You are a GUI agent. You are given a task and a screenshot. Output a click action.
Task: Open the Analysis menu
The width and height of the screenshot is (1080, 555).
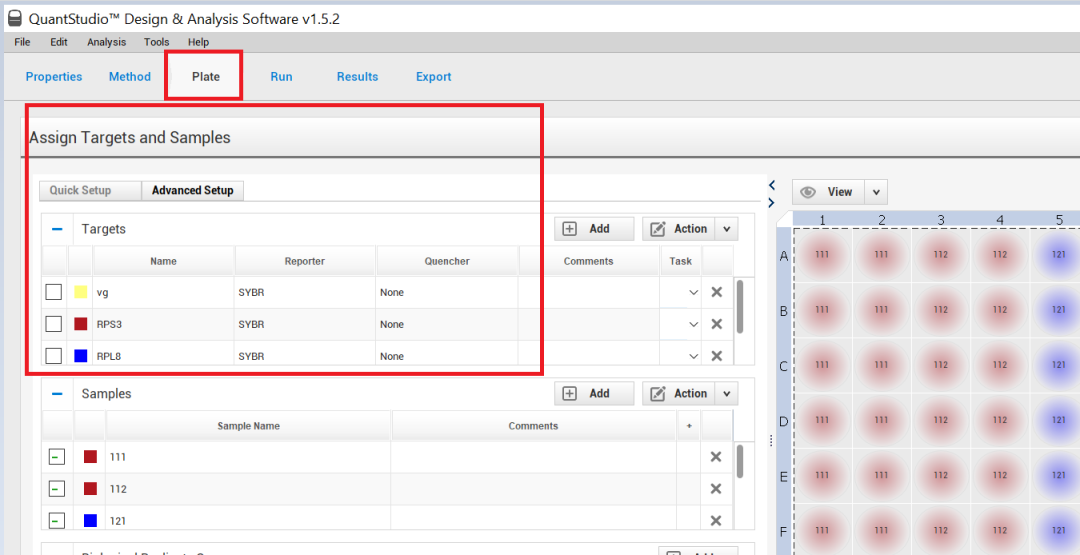click(106, 42)
